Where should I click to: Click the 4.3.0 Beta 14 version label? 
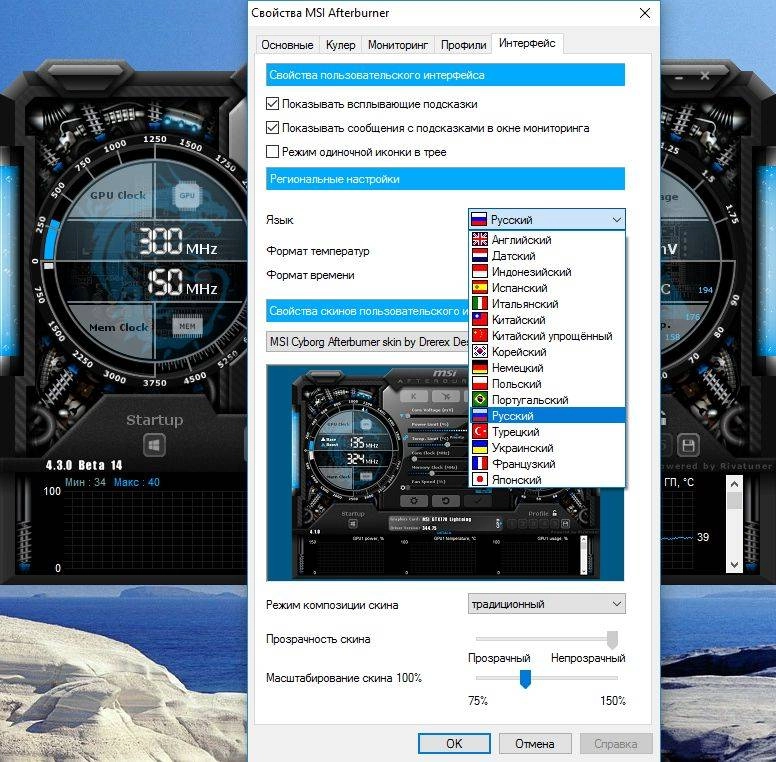(84, 465)
